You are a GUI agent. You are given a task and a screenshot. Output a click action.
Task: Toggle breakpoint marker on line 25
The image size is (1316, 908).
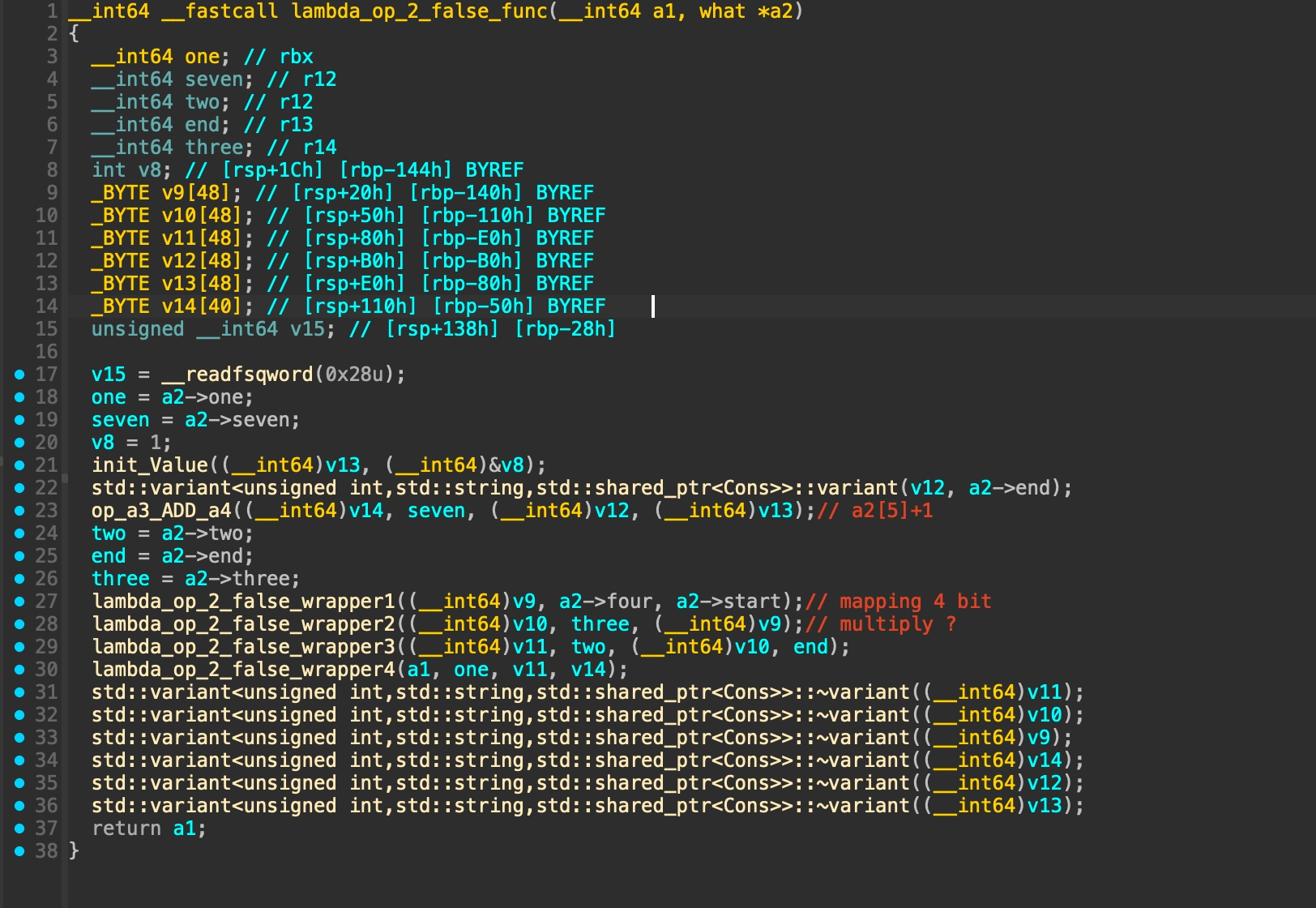(19, 556)
